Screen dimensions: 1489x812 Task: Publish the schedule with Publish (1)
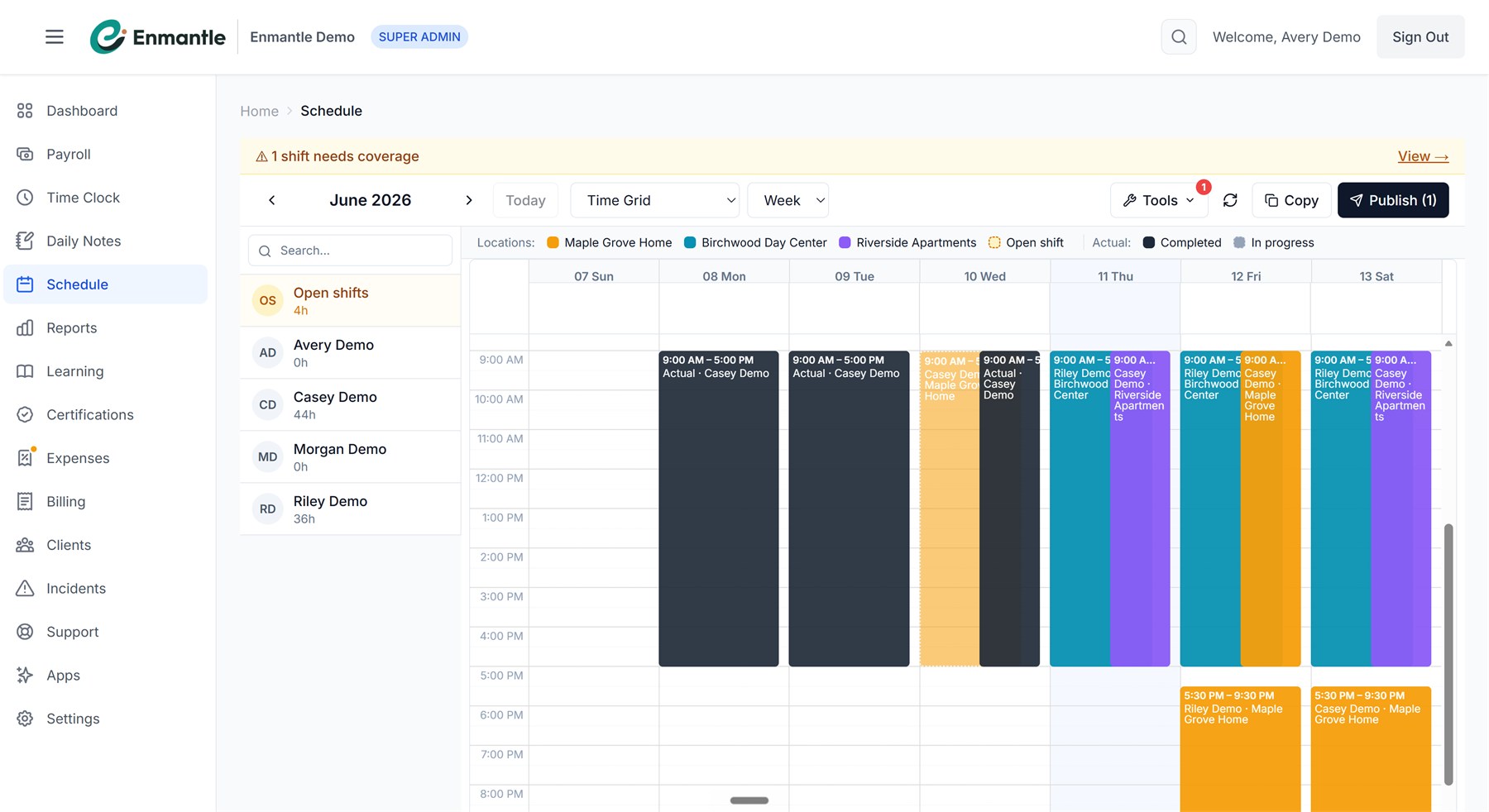point(1393,200)
